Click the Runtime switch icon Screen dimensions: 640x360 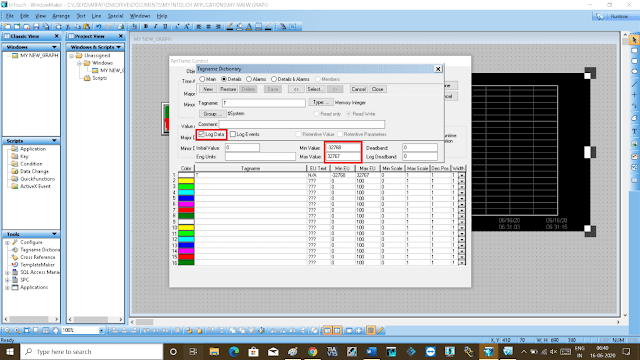(613, 16)
